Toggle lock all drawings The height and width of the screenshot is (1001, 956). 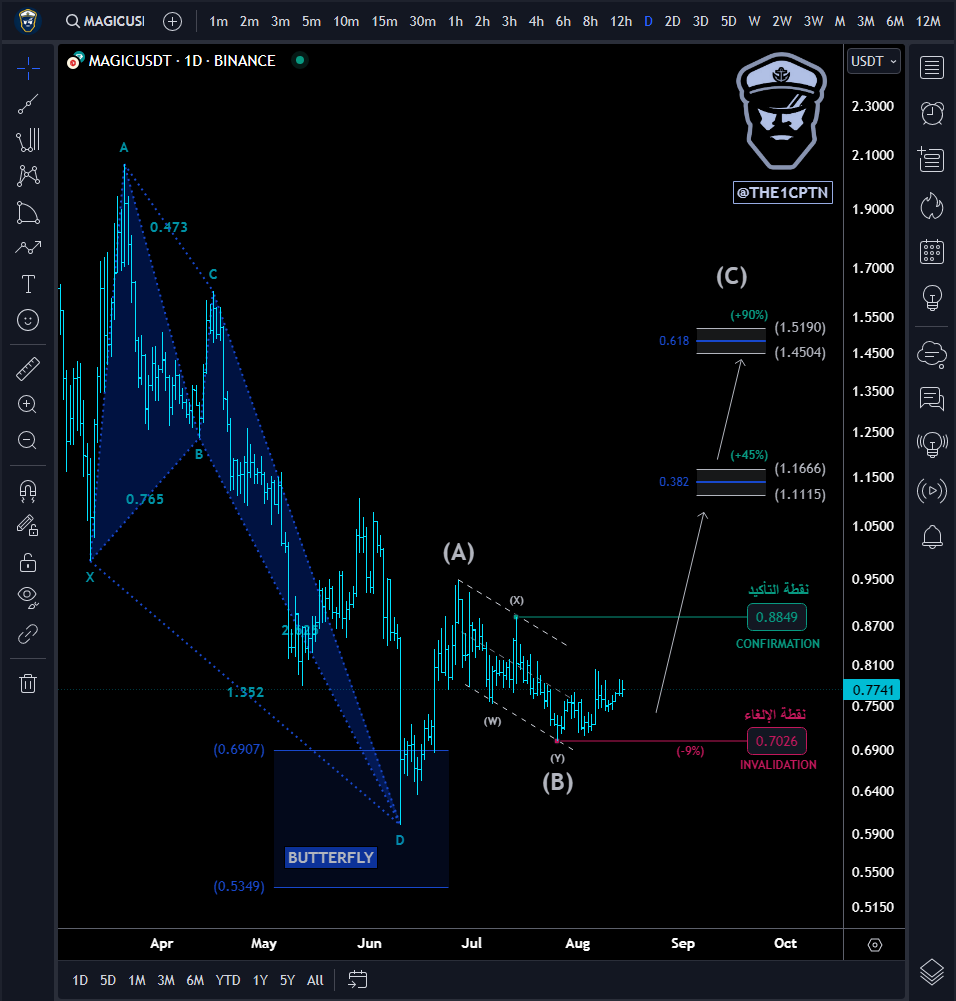(x=27, y=562)
